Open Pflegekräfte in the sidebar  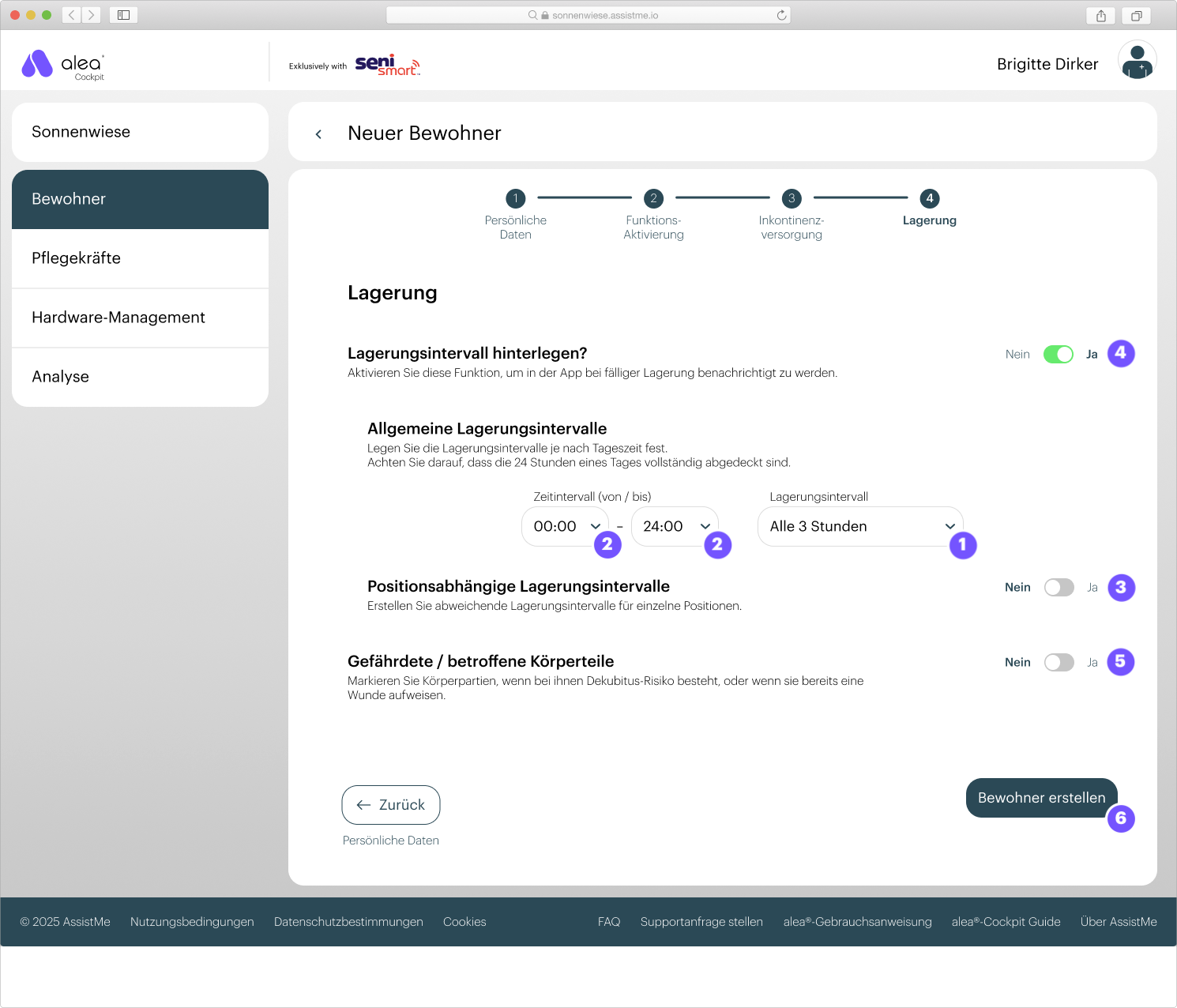(140, 258)
